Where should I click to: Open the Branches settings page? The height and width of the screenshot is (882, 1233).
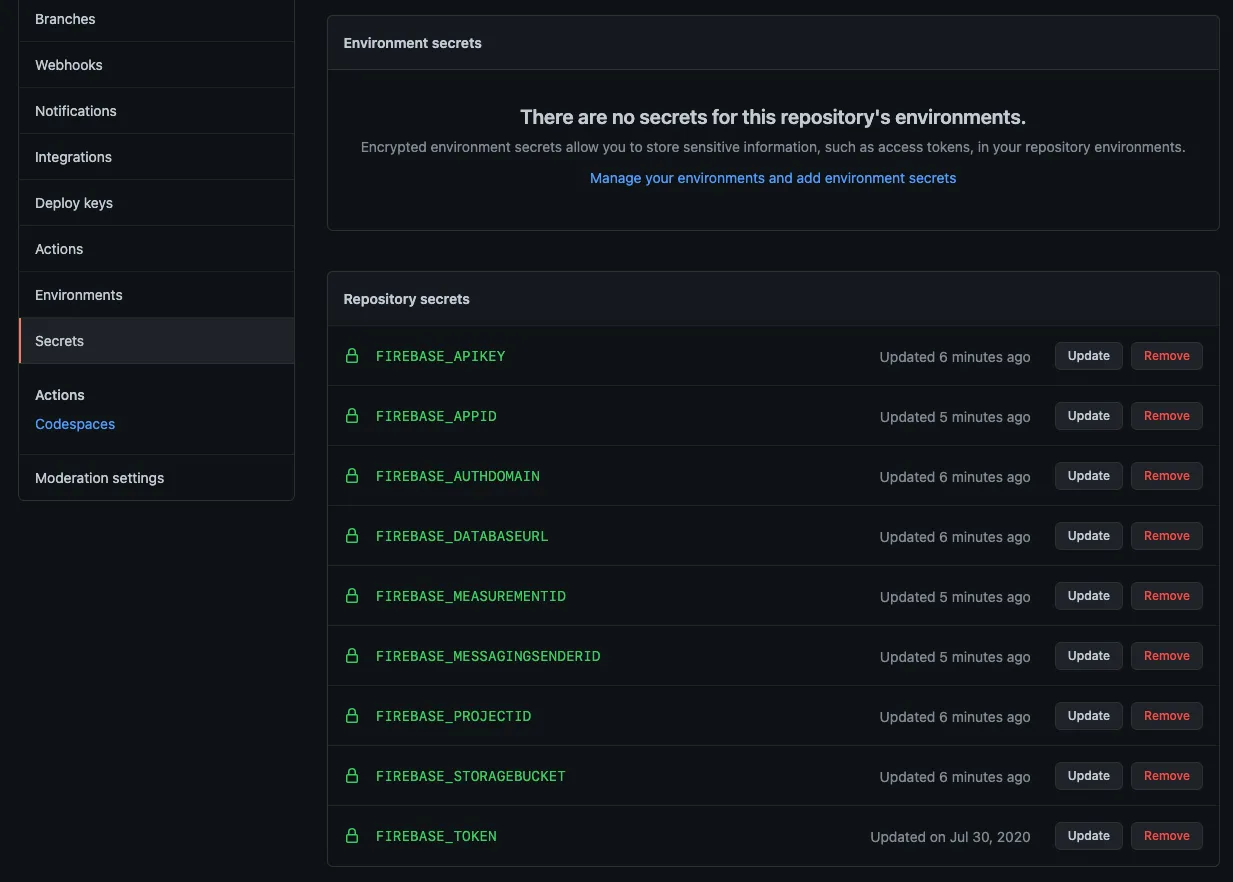click(x=65, y=19)
